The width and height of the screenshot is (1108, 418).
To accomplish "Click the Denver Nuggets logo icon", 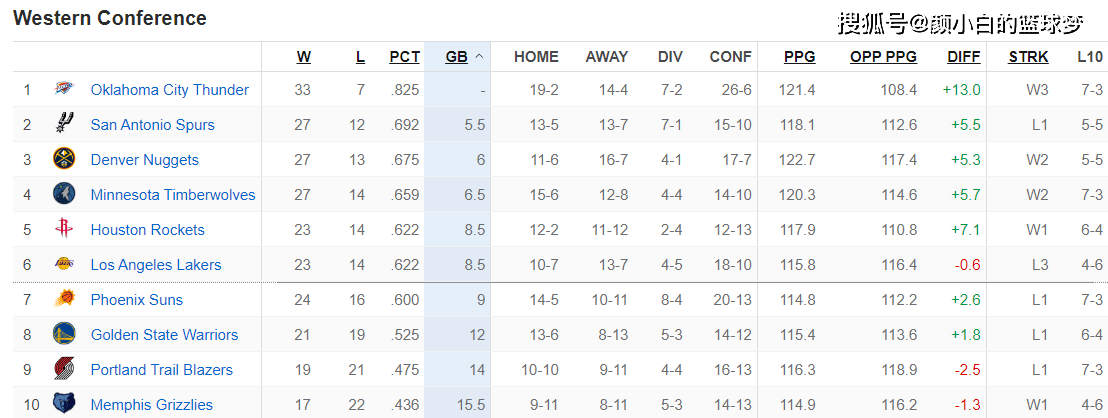I will 64,160.
